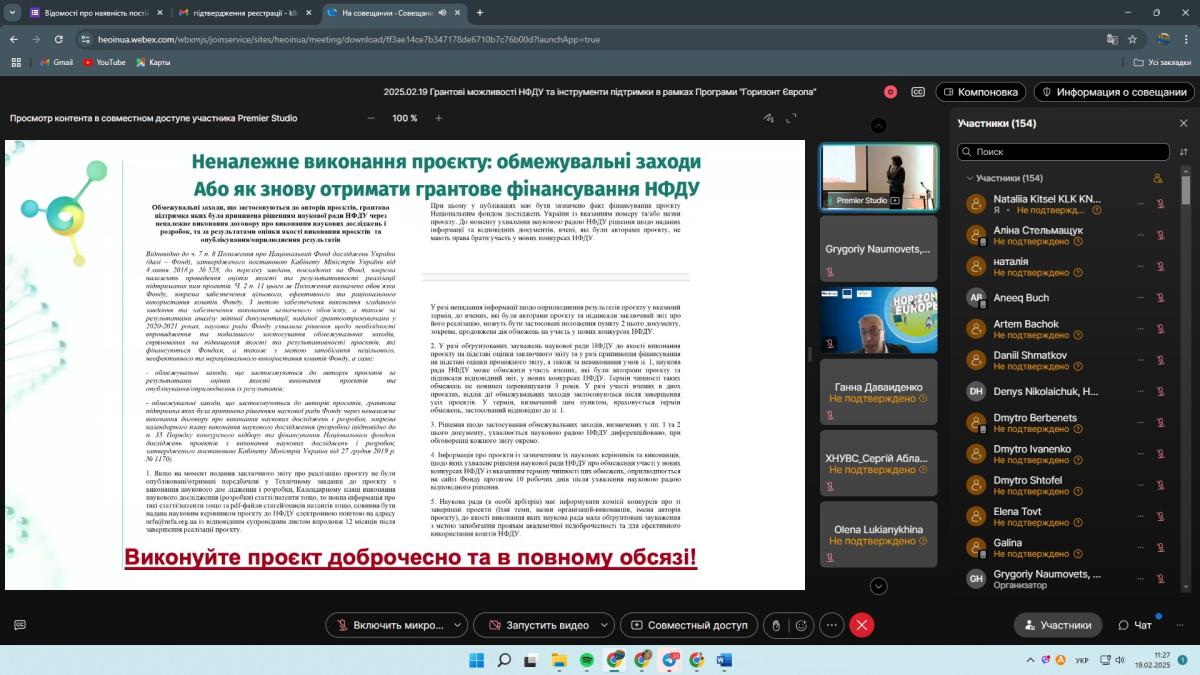Viewport: 1200px width, 675px height.
Task: Collapse the Участники (154) group
Action: pos(968,178)
